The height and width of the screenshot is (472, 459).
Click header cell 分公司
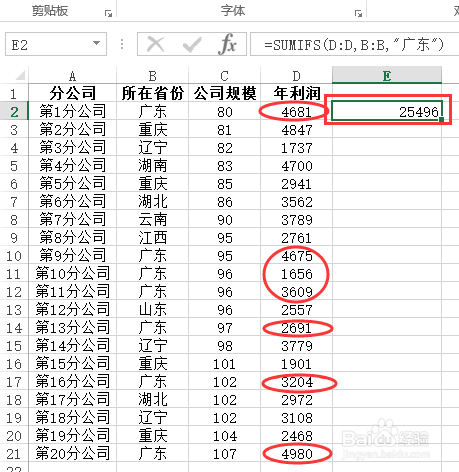(x=73, y=93)
